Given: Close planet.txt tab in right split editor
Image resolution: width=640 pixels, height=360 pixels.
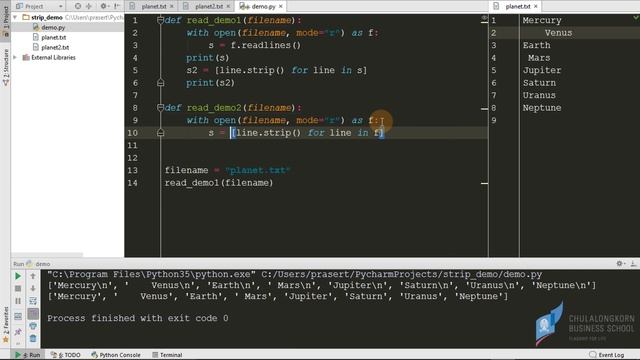Looking at the screenshot, I should point(536,6).
